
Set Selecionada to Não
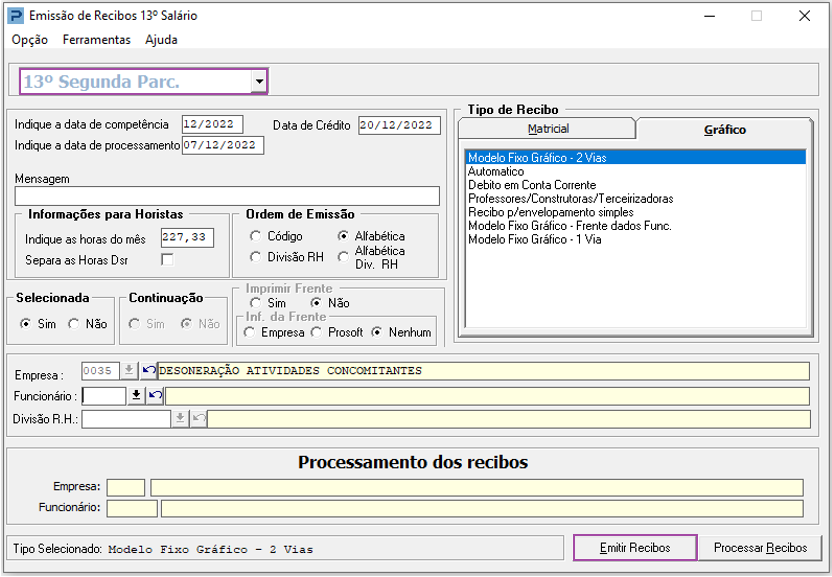tap(73, 324)
